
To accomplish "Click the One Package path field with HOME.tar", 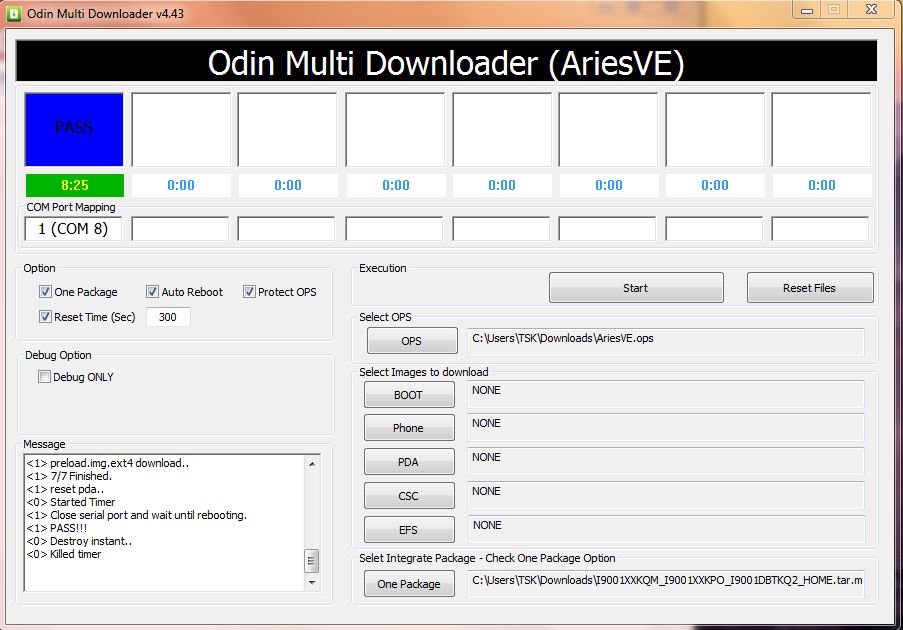I will pos(666,584).
